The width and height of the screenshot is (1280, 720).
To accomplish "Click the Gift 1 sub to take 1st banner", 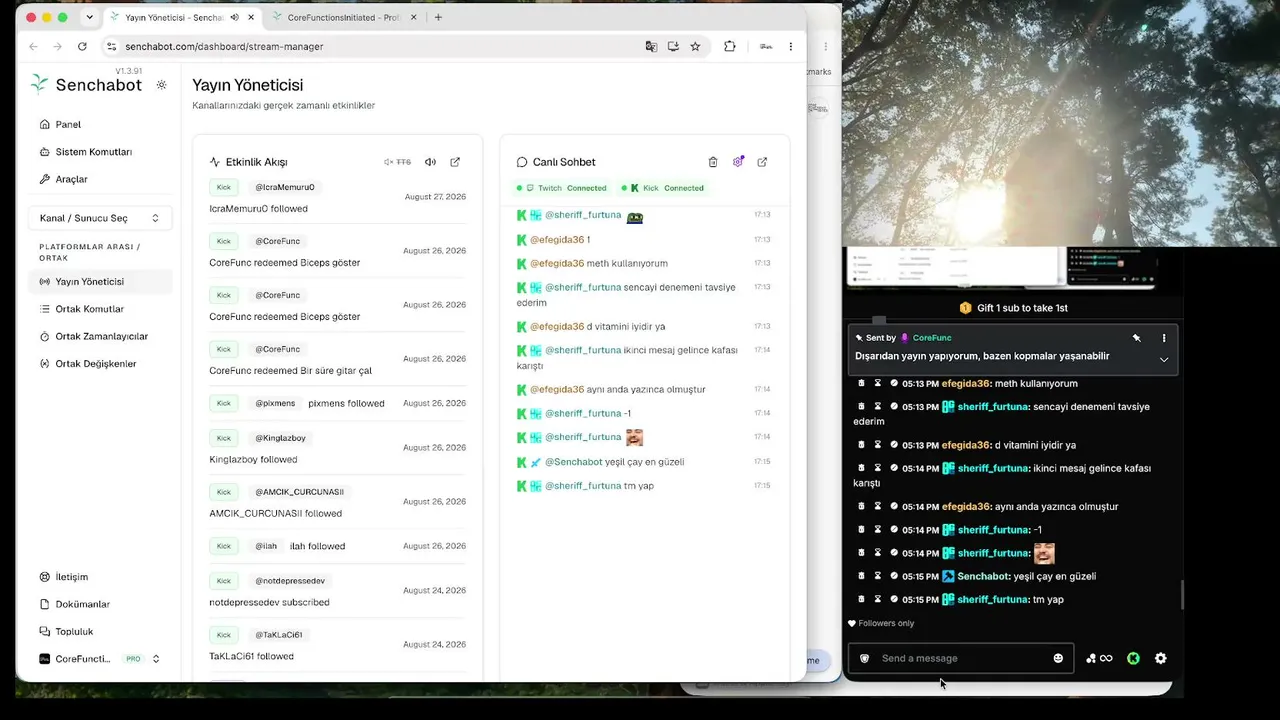I will 1013,308.
